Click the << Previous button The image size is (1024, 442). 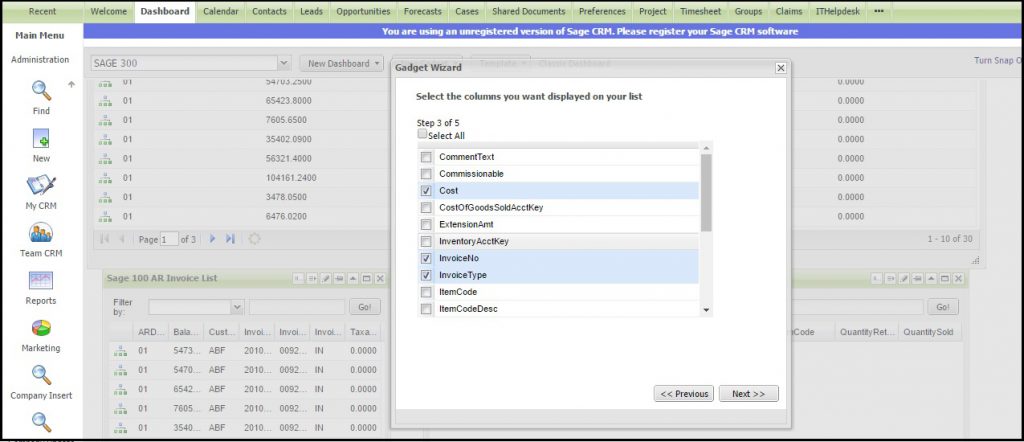tap(684, 394)
